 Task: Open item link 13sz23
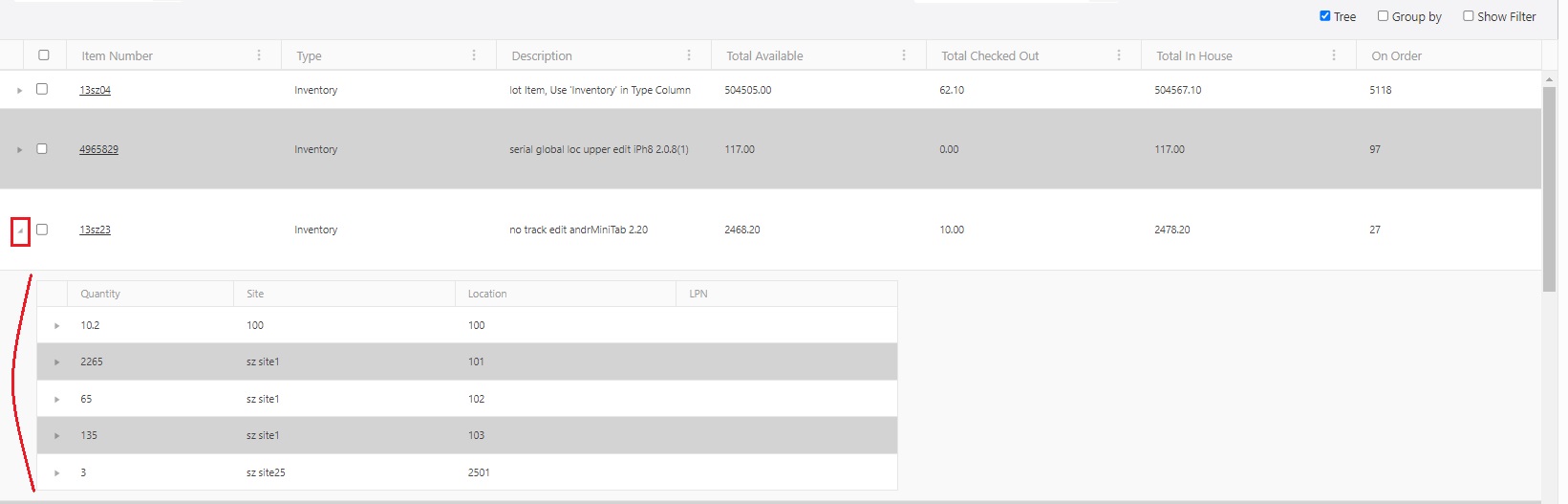tap(95, 230)
